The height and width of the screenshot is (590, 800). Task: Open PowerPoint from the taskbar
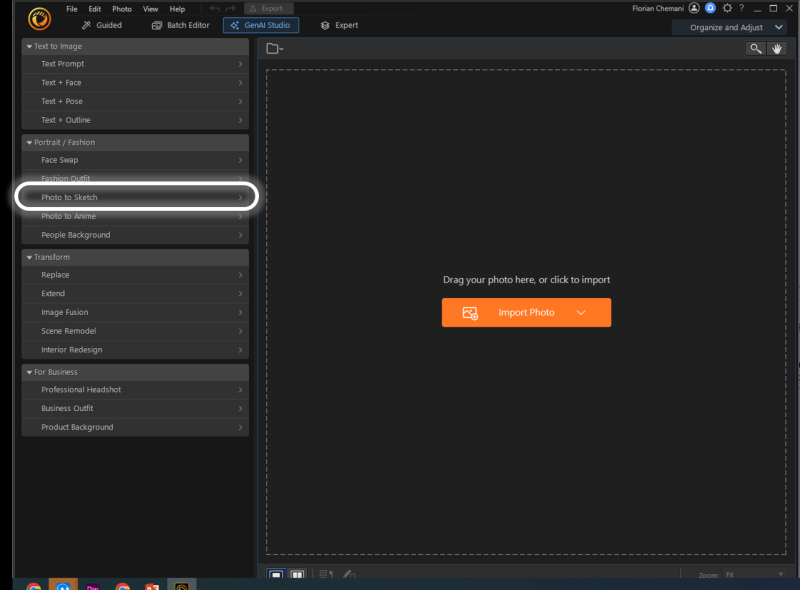click(152, 585)
